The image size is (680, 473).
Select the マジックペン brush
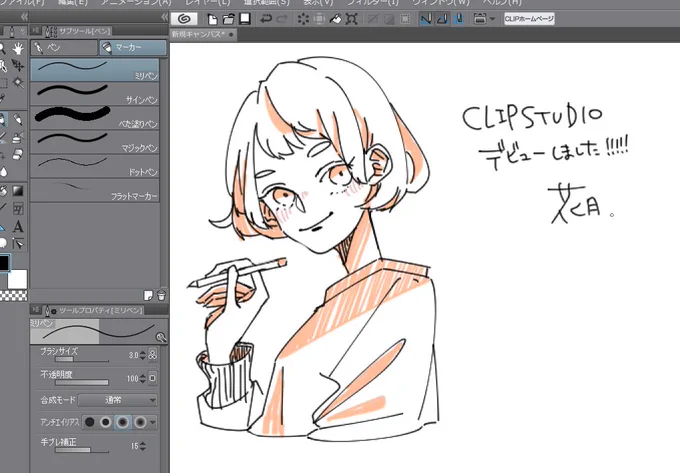[95, 142]
